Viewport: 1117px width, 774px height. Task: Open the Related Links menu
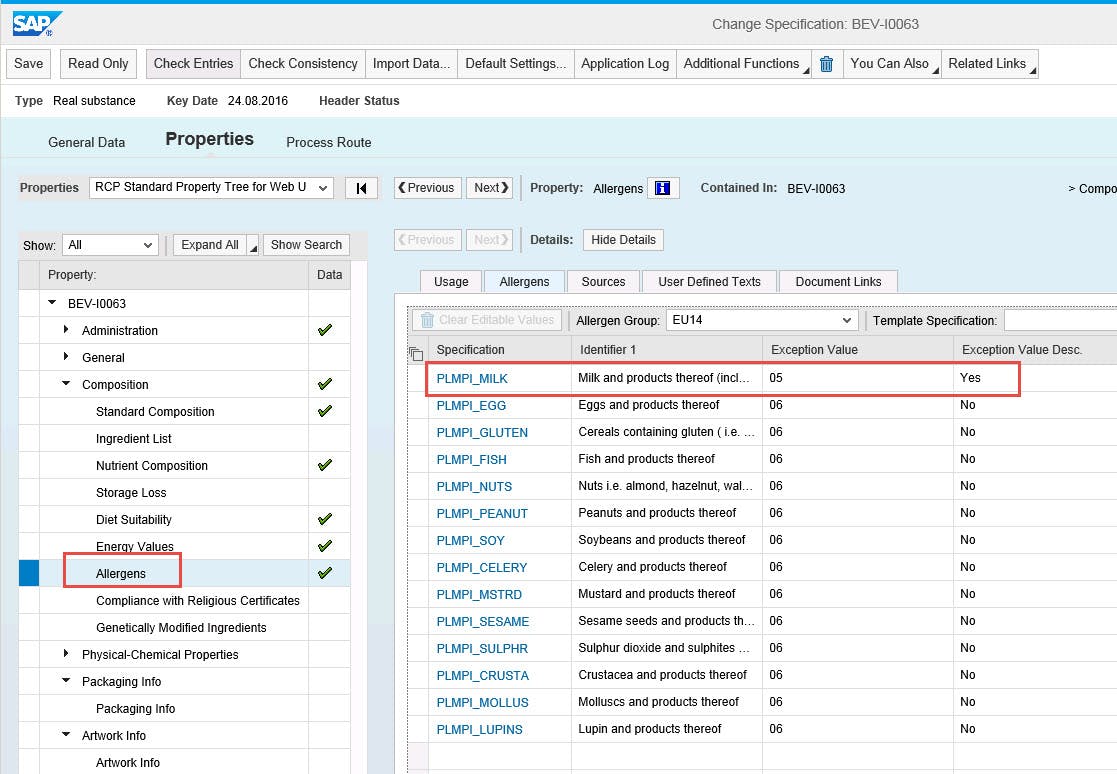click(989, 63)
